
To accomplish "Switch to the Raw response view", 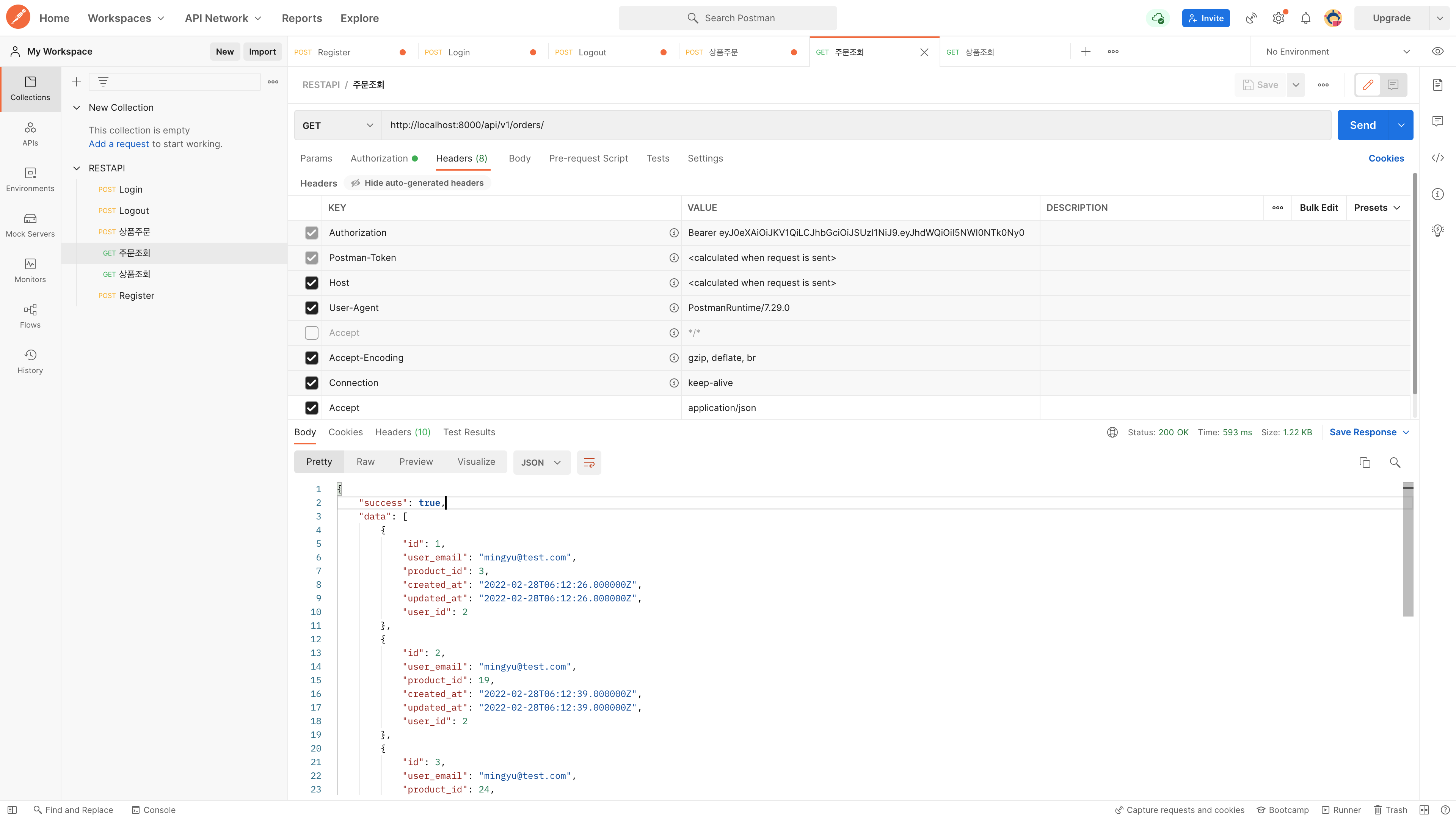I will point(365,462).
